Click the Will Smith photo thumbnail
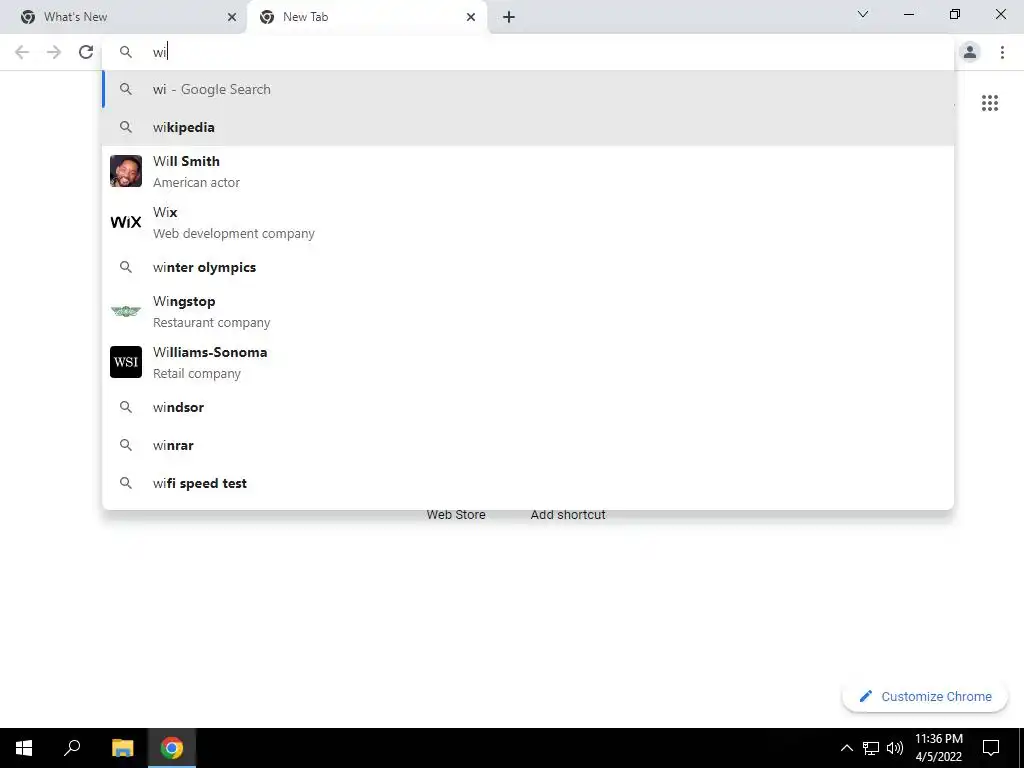Screen dimensions: 1024x768 point(126,171)
